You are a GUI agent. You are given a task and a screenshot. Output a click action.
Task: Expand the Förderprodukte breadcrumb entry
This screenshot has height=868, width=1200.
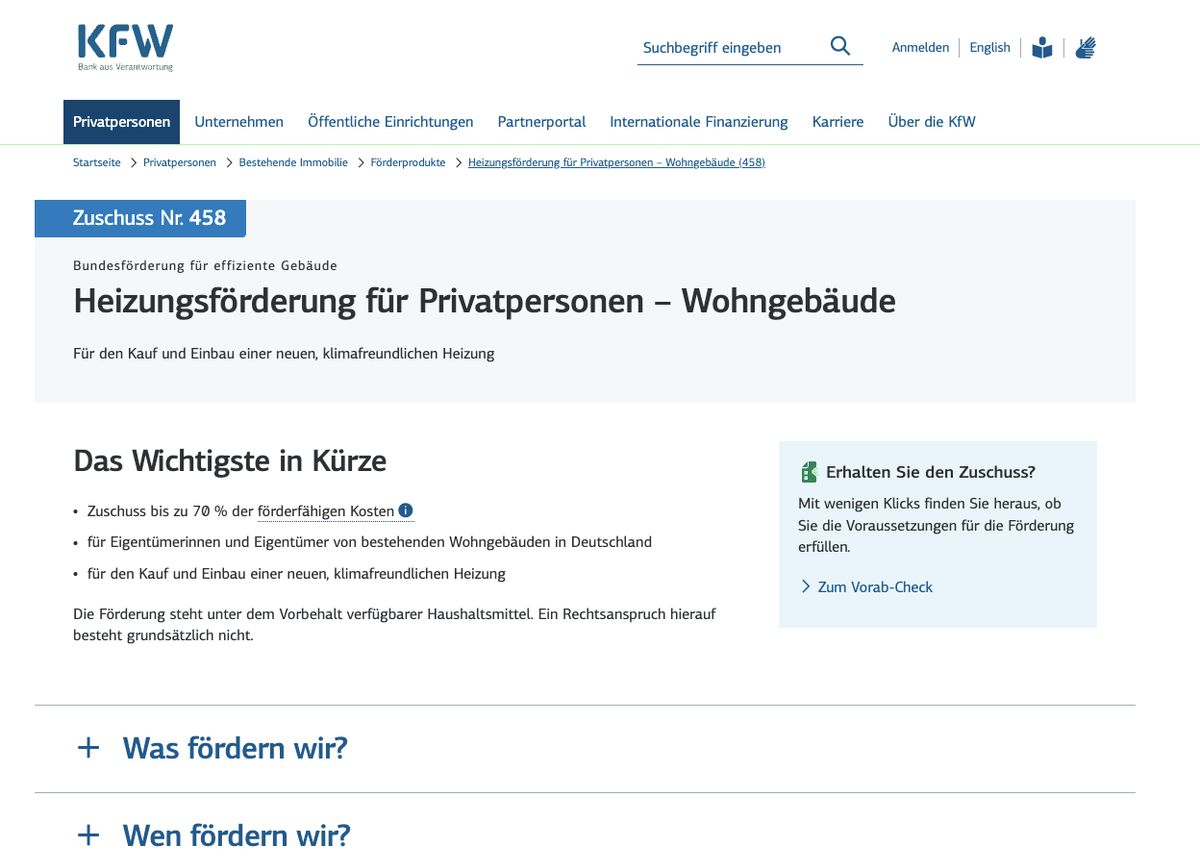pyautogui.click(x=408, y=162)
